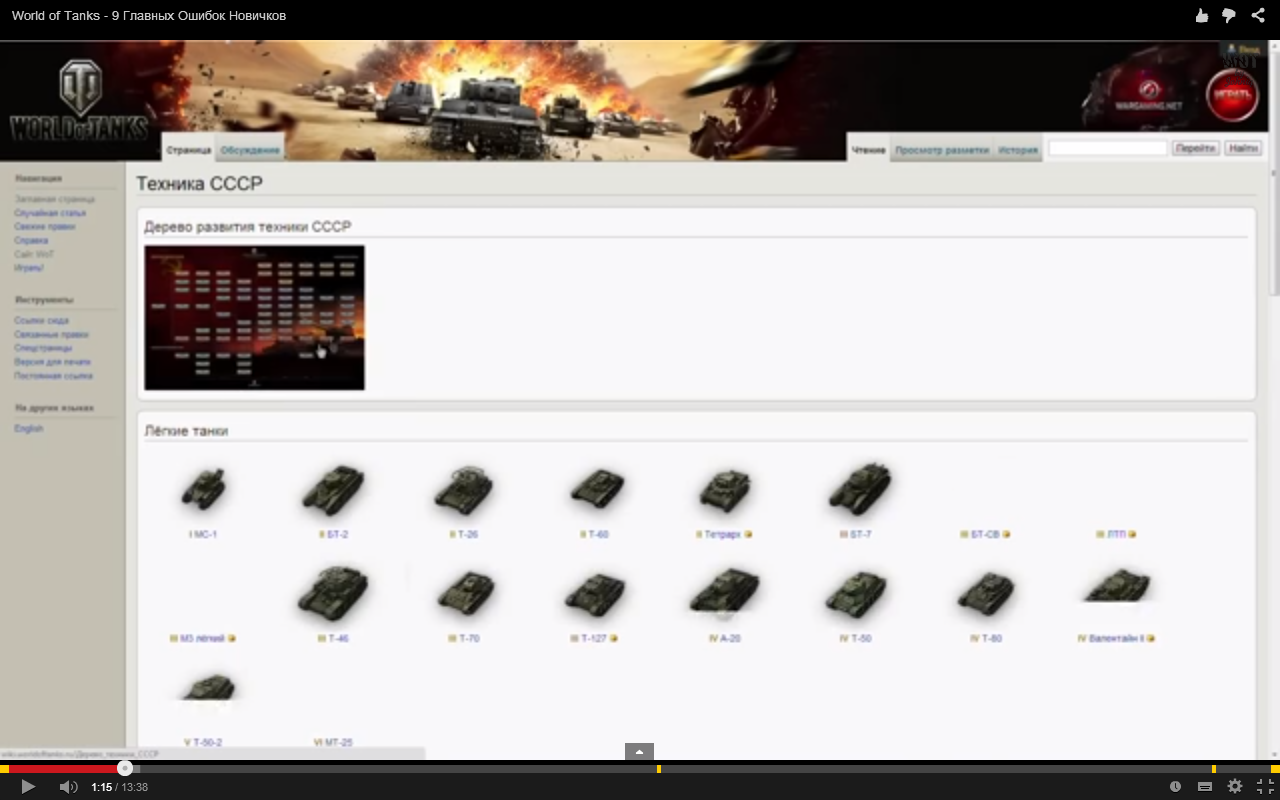Open Свежие правки sidebar link

(45, 227)
